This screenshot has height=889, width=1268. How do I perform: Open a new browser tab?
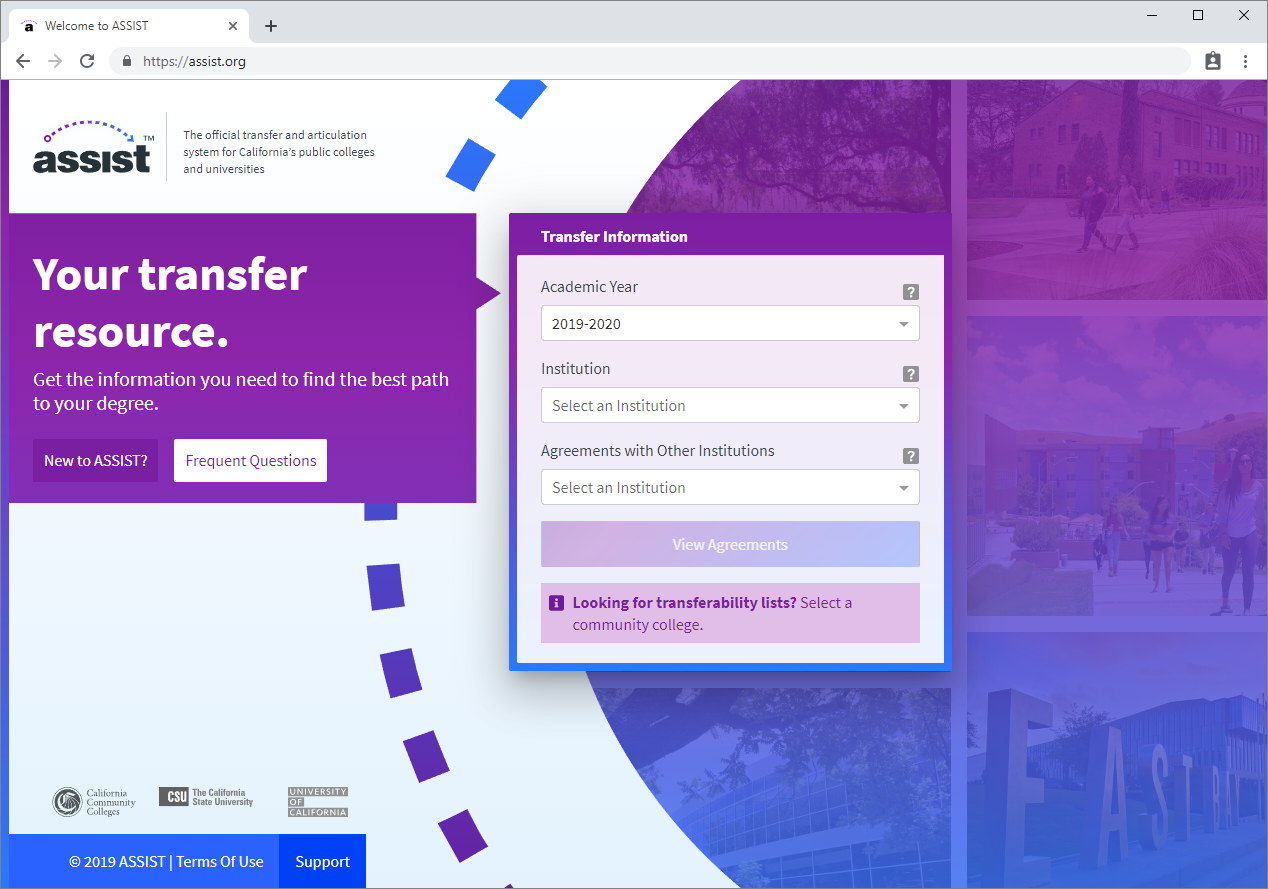coord(271,26)
